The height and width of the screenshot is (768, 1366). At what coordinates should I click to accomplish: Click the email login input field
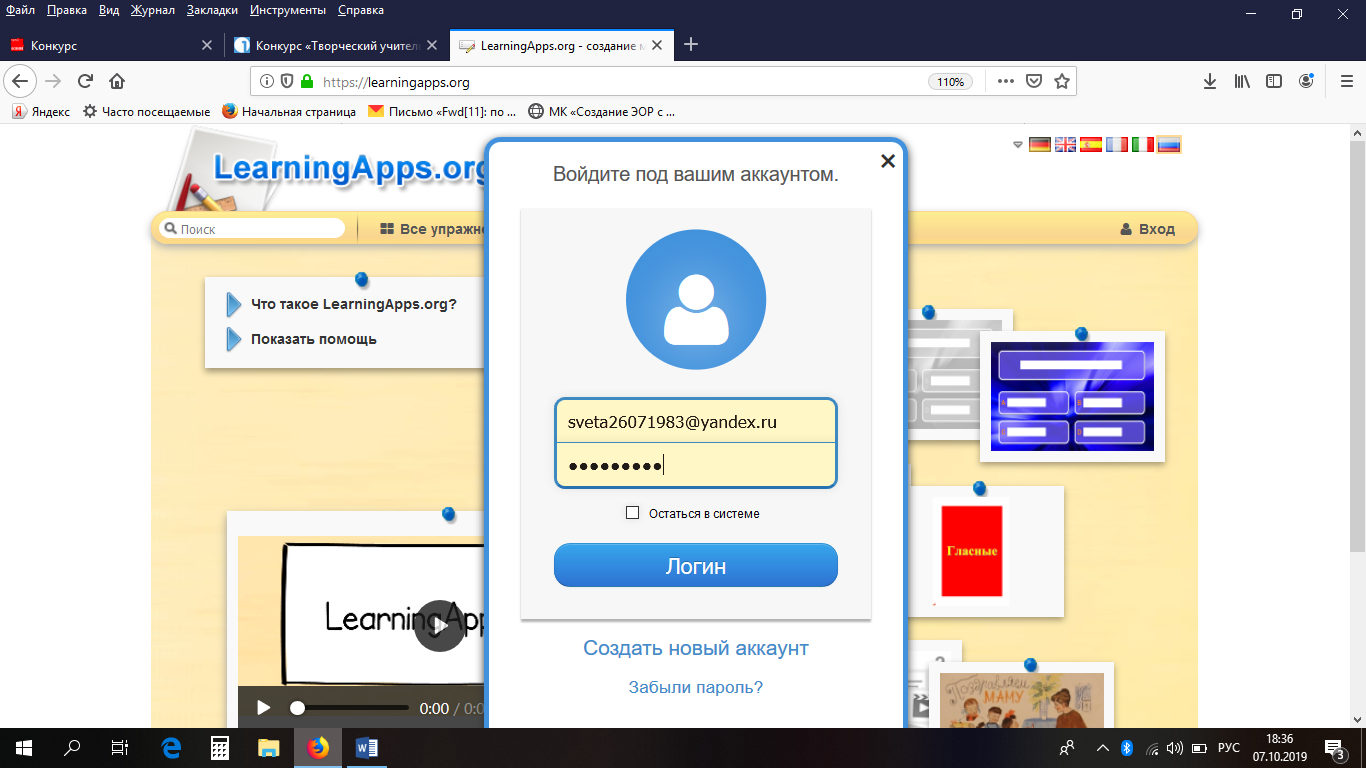click(x=695, y=422)
